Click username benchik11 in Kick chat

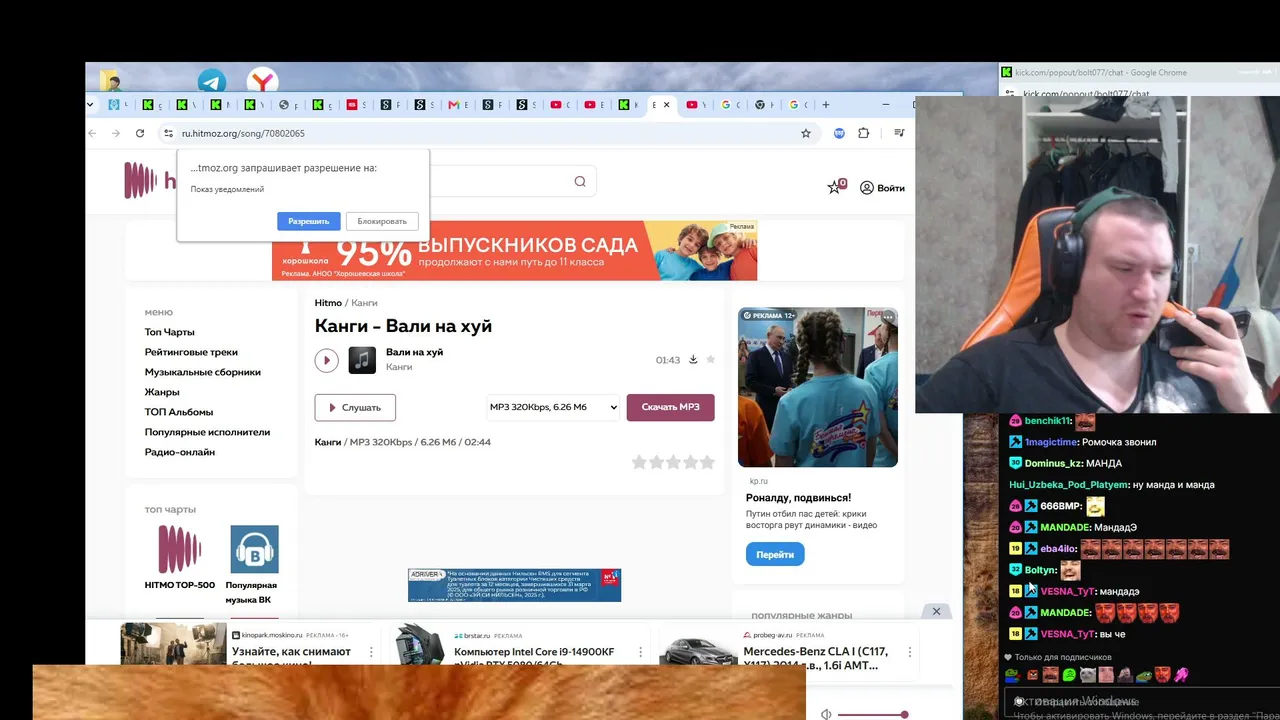[1048, 421]
